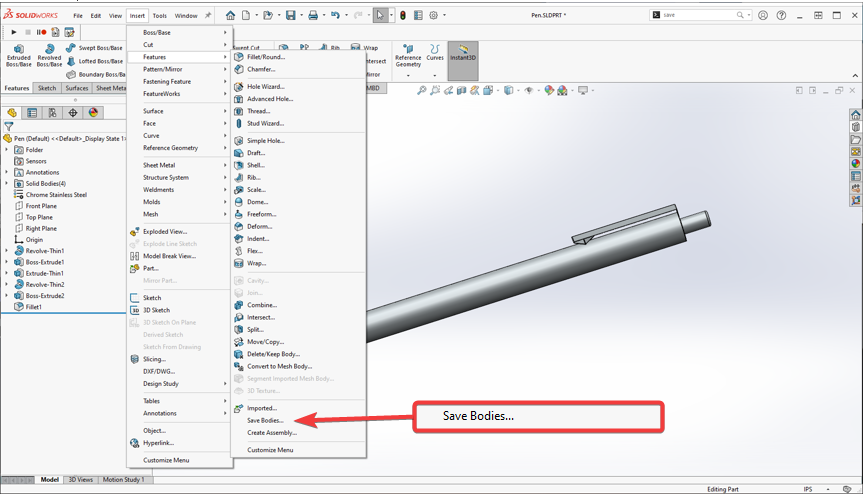Open the ConfigurationManager tab icon

point(52,113)
